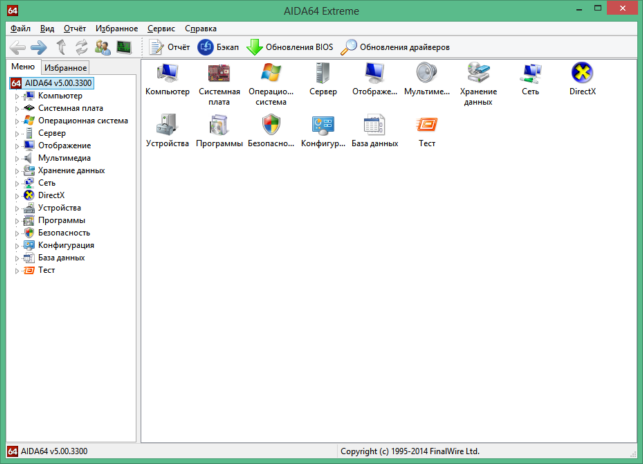
Task: Go back with the left arrow toolbar icon
Action: [x=18, y=48]
